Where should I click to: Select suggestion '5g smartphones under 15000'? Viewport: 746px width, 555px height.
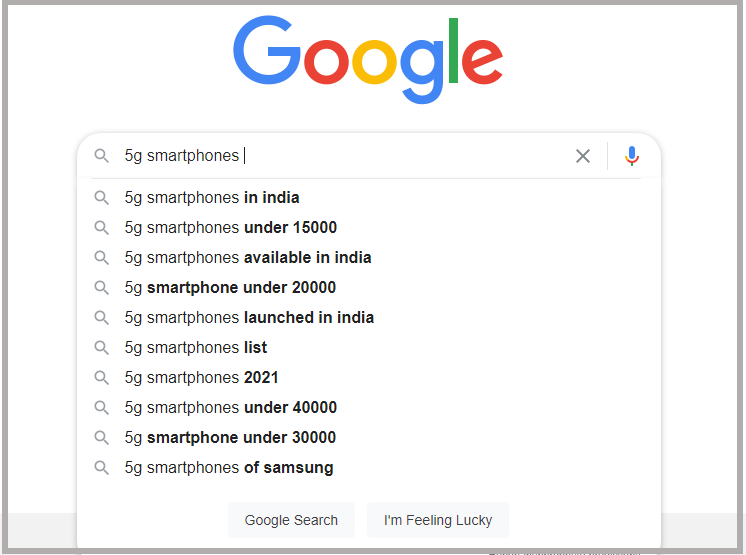click(x=231, y=228)
